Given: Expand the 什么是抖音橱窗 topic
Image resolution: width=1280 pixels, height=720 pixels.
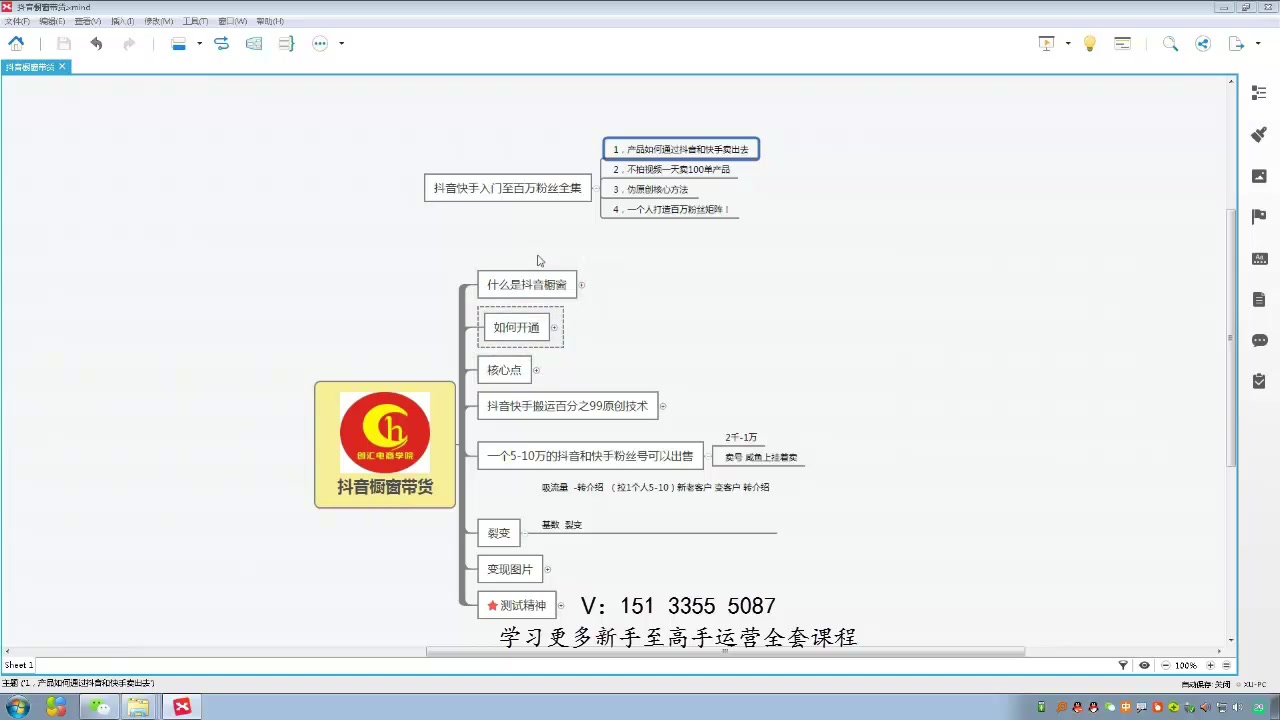Looking at the screenshot, I should tap(581, 285).
